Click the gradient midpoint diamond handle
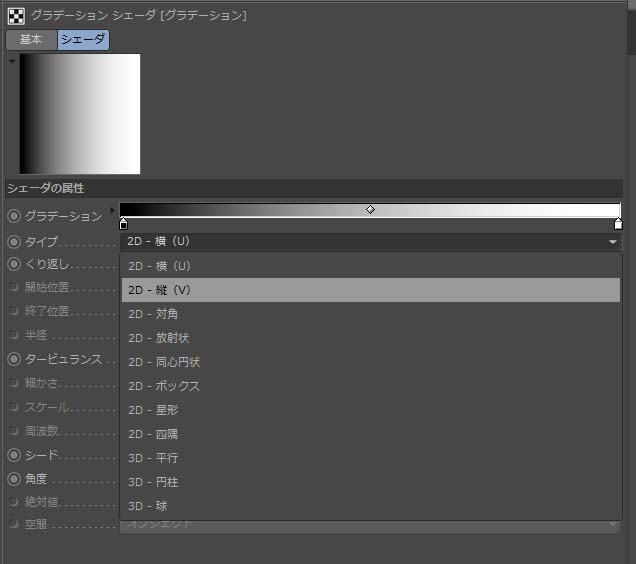636x564 pixels. [371, 210]
